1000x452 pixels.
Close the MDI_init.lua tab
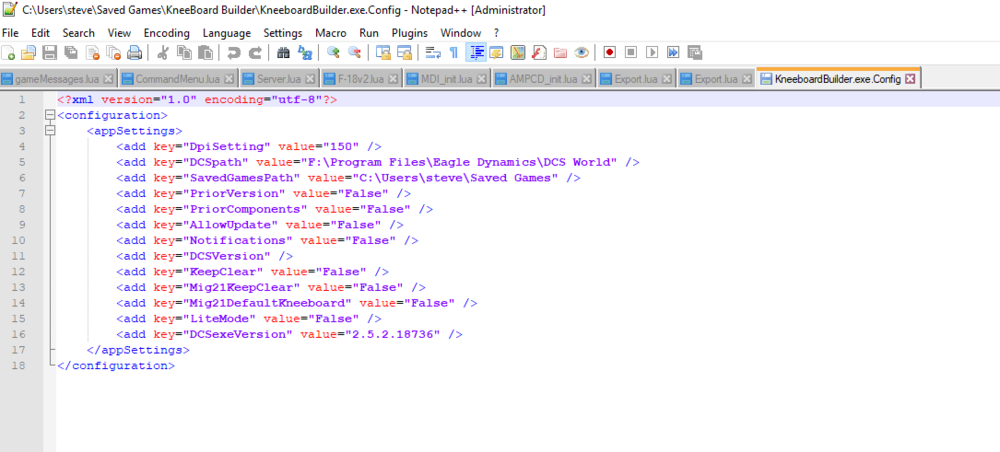tap(482, 79)
